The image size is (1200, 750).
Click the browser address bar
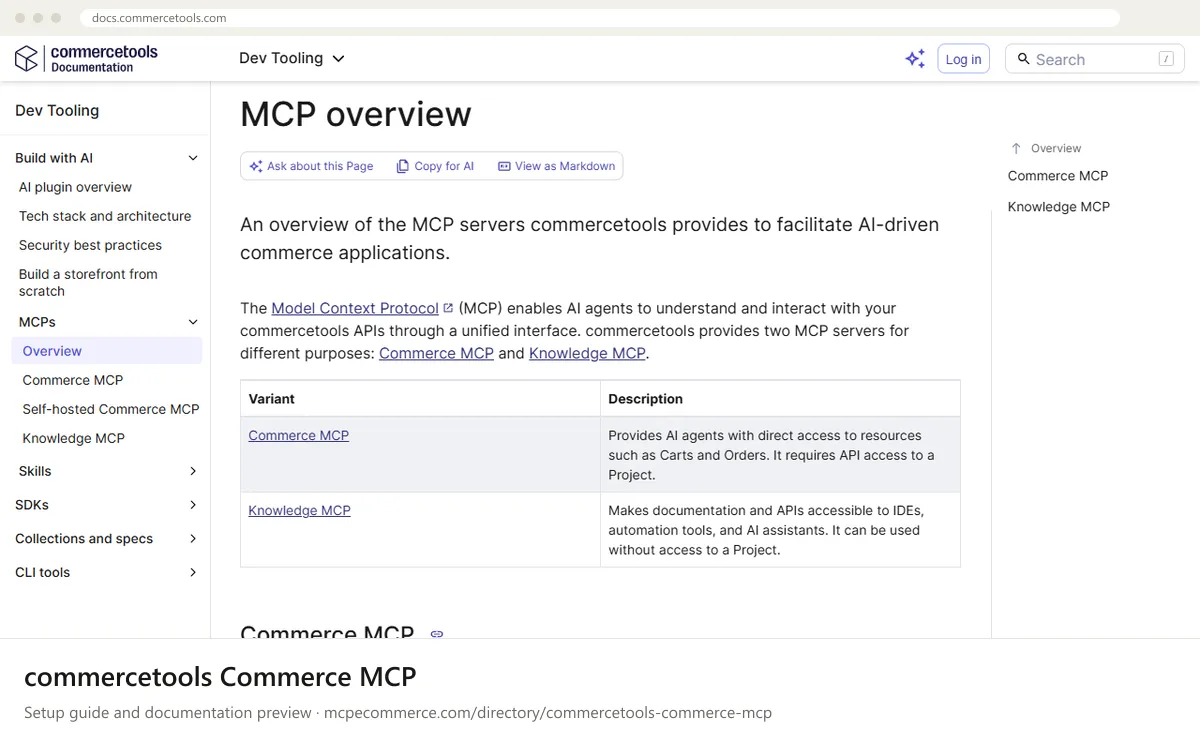click(600, 18)
